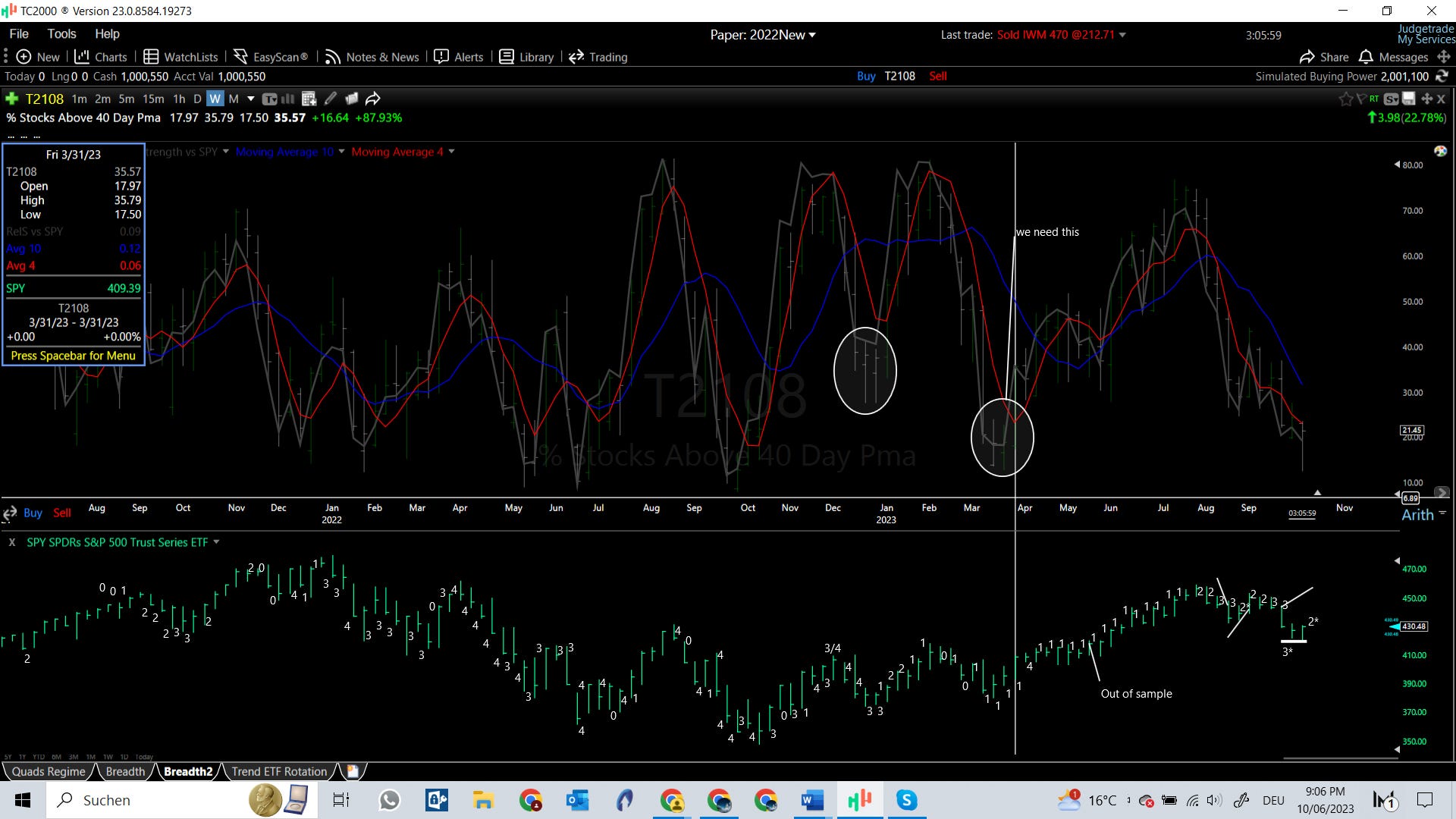Toggle the Arith scale setting

(x=1417, y=515)
